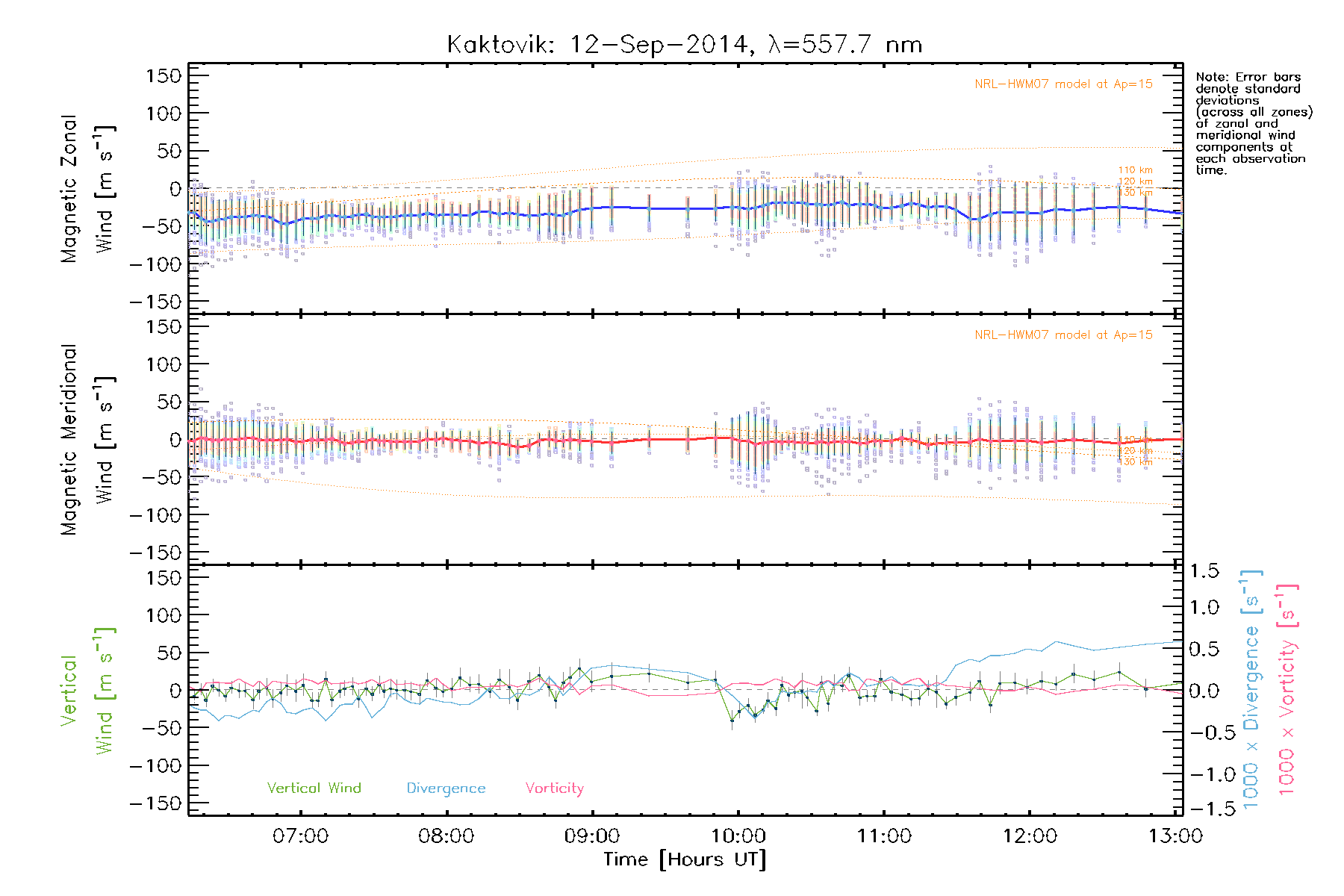The width and height of the screenshot is (1344, 896).
Task: Click the Time [Hours UT] axis title
Action: [x=685, y=860]
